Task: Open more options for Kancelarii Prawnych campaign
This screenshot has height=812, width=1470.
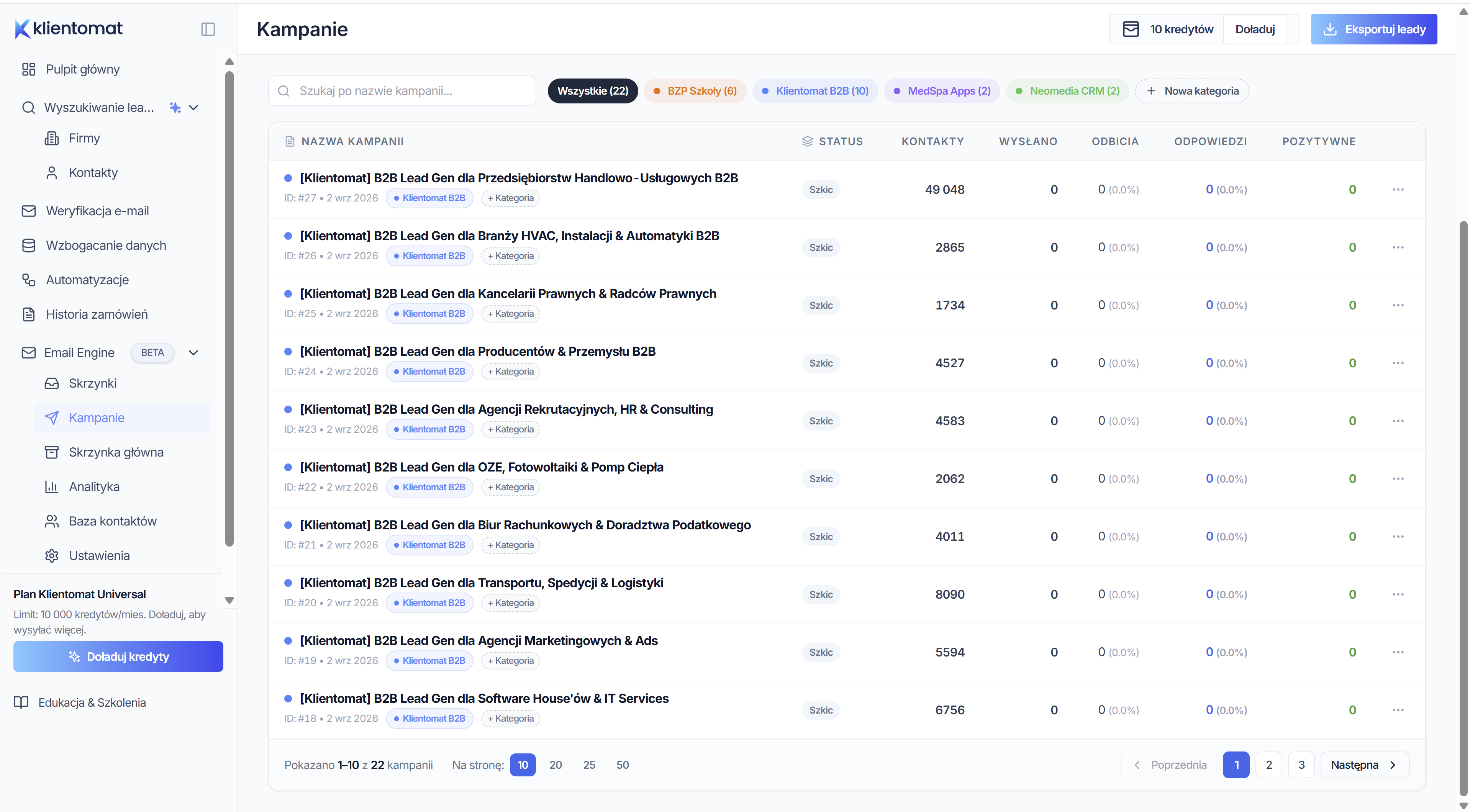Action: click(1398, 305)
